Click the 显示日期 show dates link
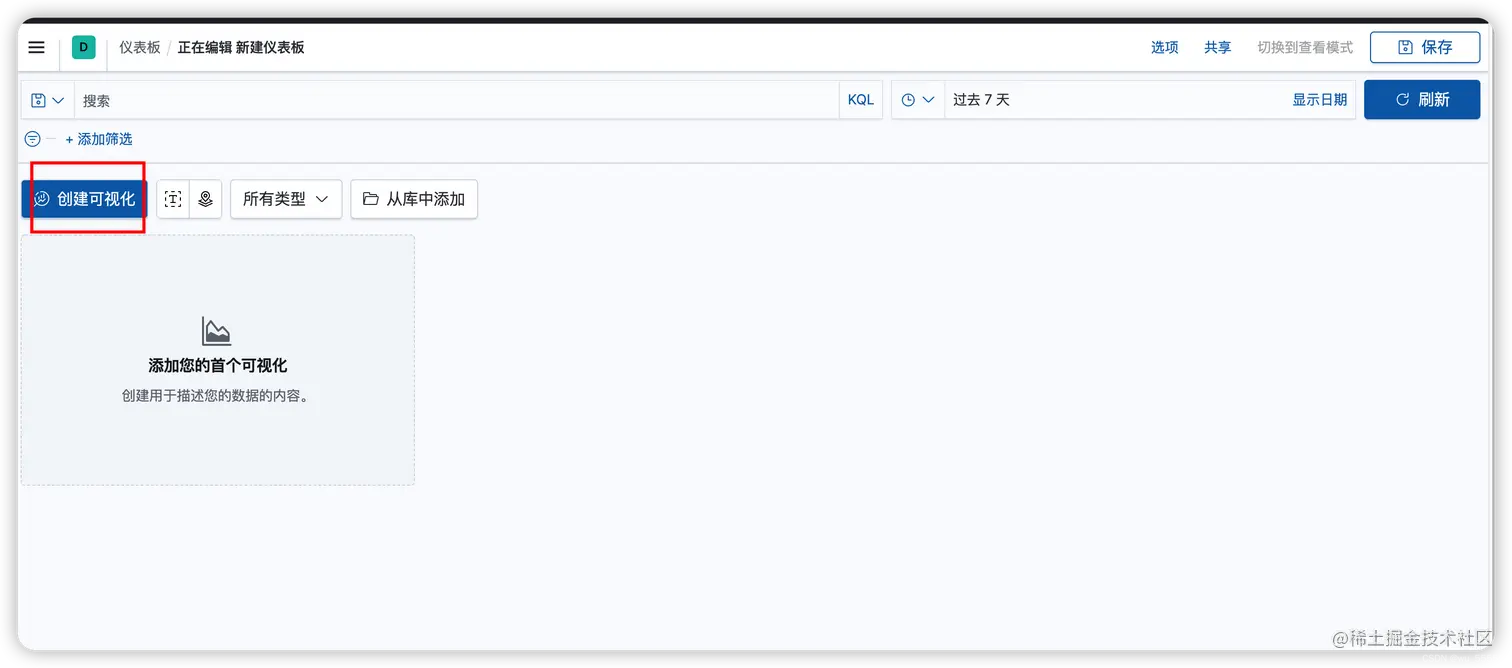Viewport: 1512px width, 668px height. [x=1319, y=99]
